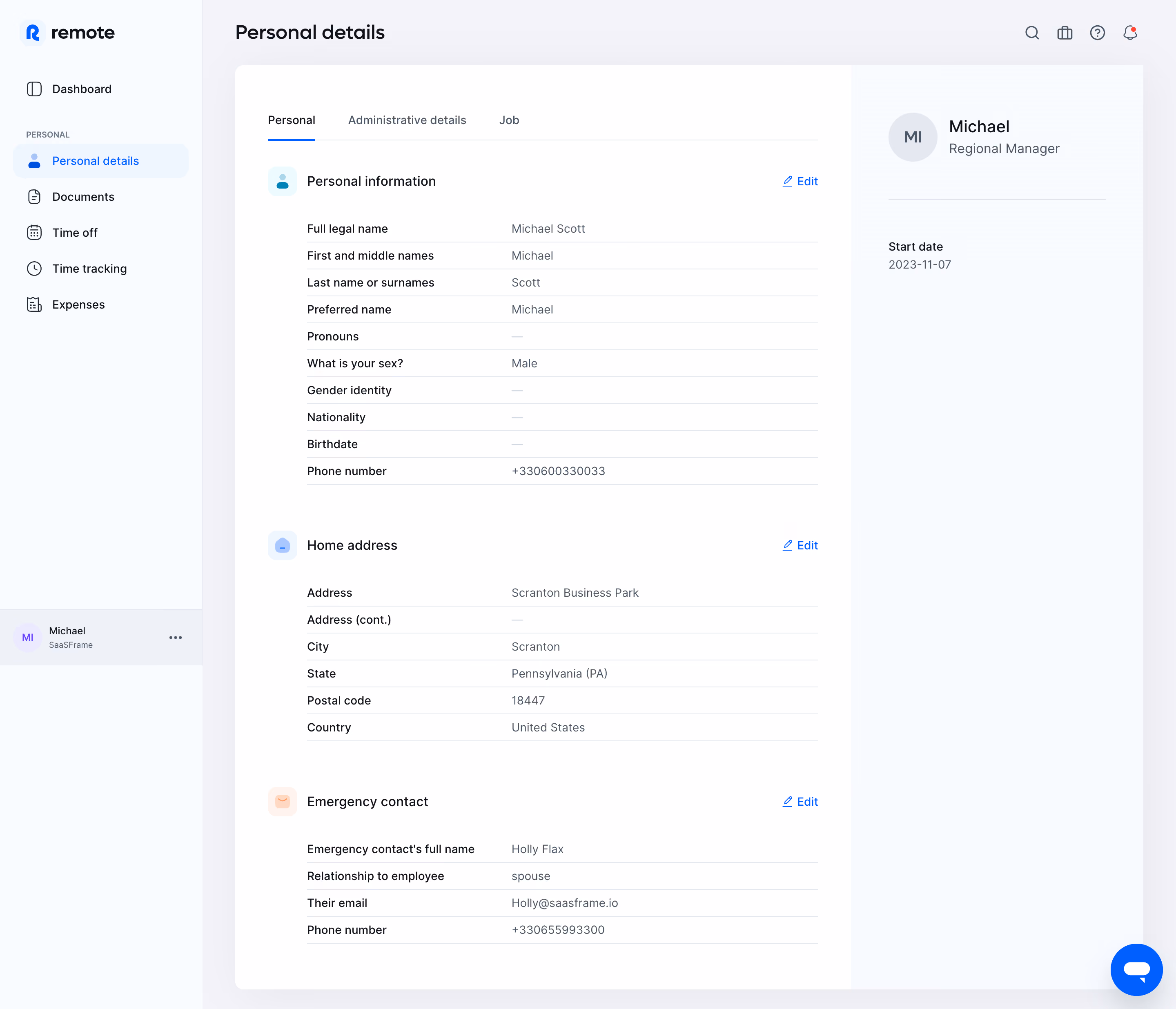The height and width of the screenshot is (1009, 1176).
Task: Open the chat support bubble
Action: [1136, 969]
